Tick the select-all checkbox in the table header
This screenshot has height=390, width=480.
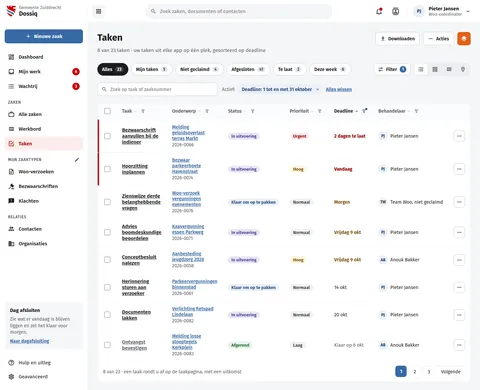coord(107,111)
